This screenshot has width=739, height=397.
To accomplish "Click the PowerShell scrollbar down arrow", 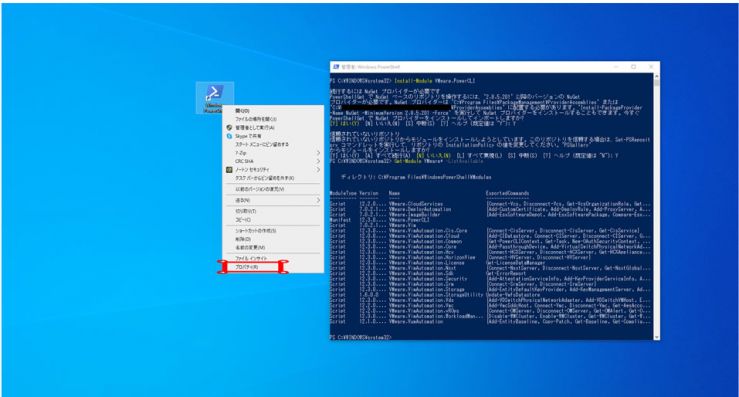I will click(657, 337).
